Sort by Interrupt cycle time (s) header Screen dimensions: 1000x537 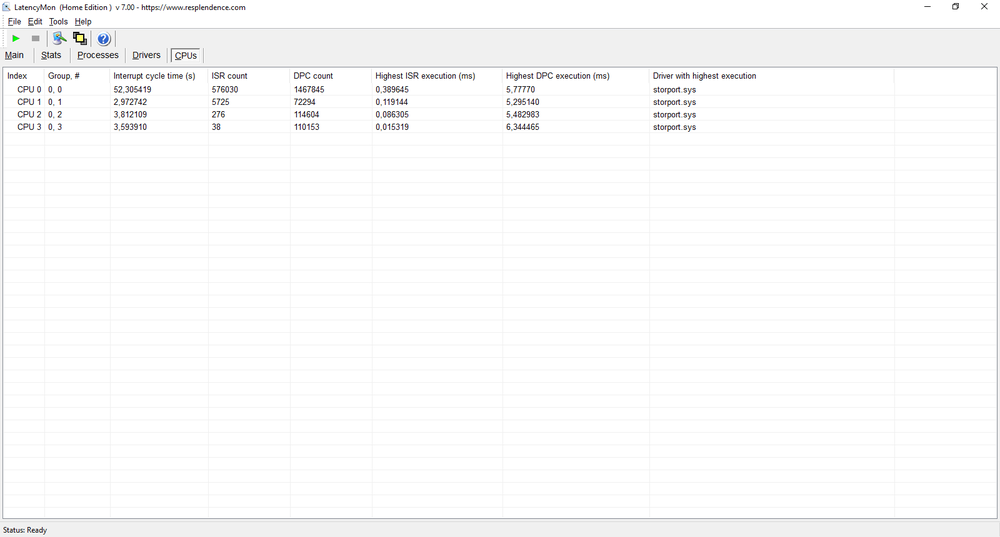(x=154, y=76)
